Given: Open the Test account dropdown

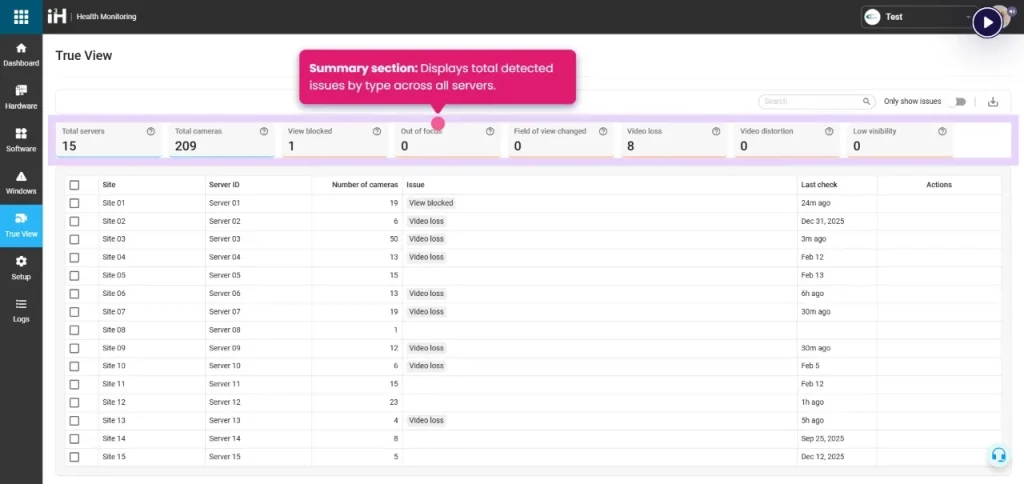Looking at the screenshot, I should click(x=918, y=17).
